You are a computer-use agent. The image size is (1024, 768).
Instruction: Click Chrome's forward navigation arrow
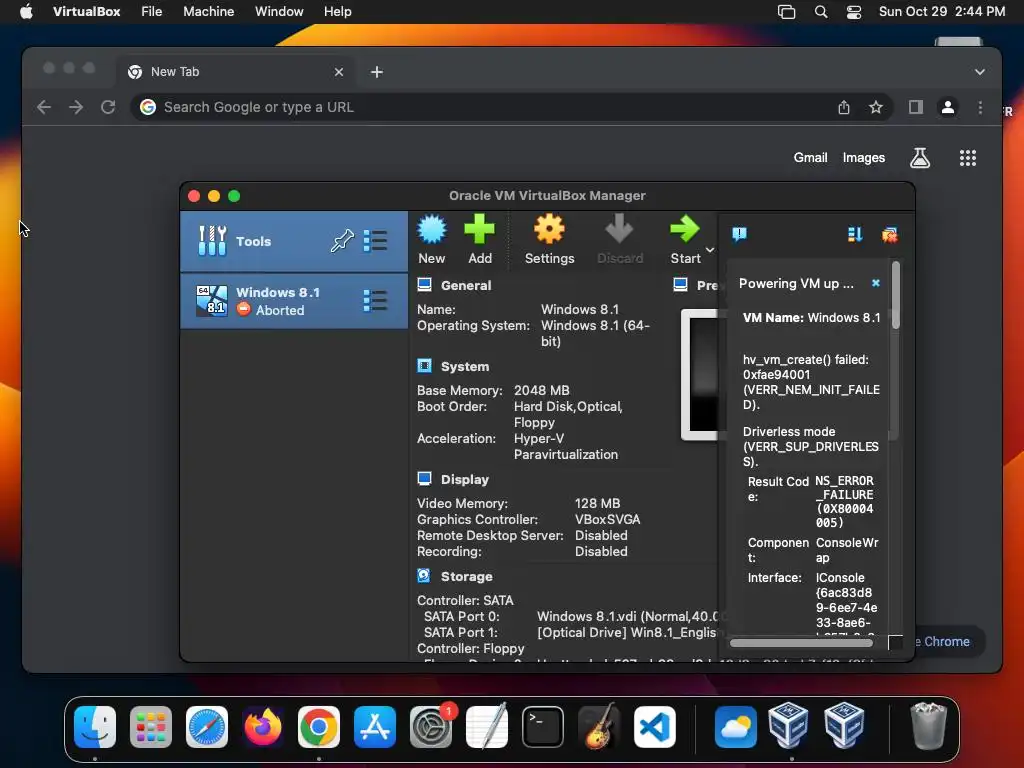76,107
